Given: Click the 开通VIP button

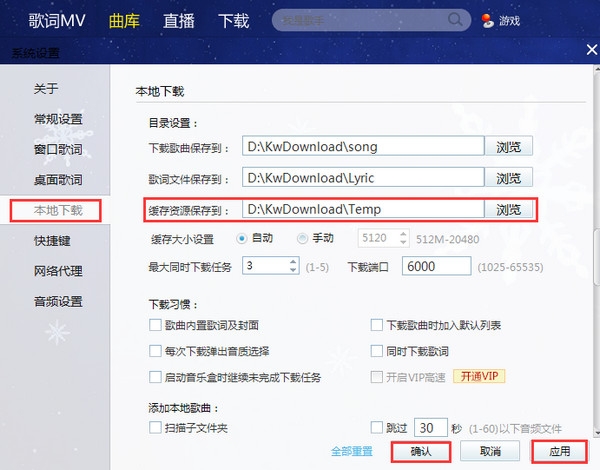Looking at the screenshot, I should coord(481,377).
